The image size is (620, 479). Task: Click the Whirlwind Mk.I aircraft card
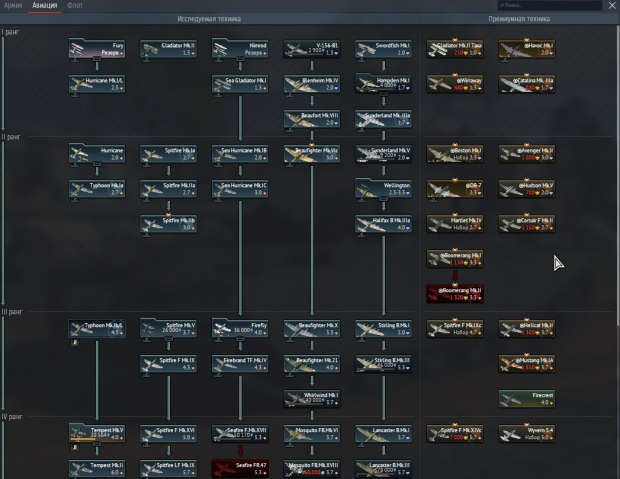tap(312, 399)
